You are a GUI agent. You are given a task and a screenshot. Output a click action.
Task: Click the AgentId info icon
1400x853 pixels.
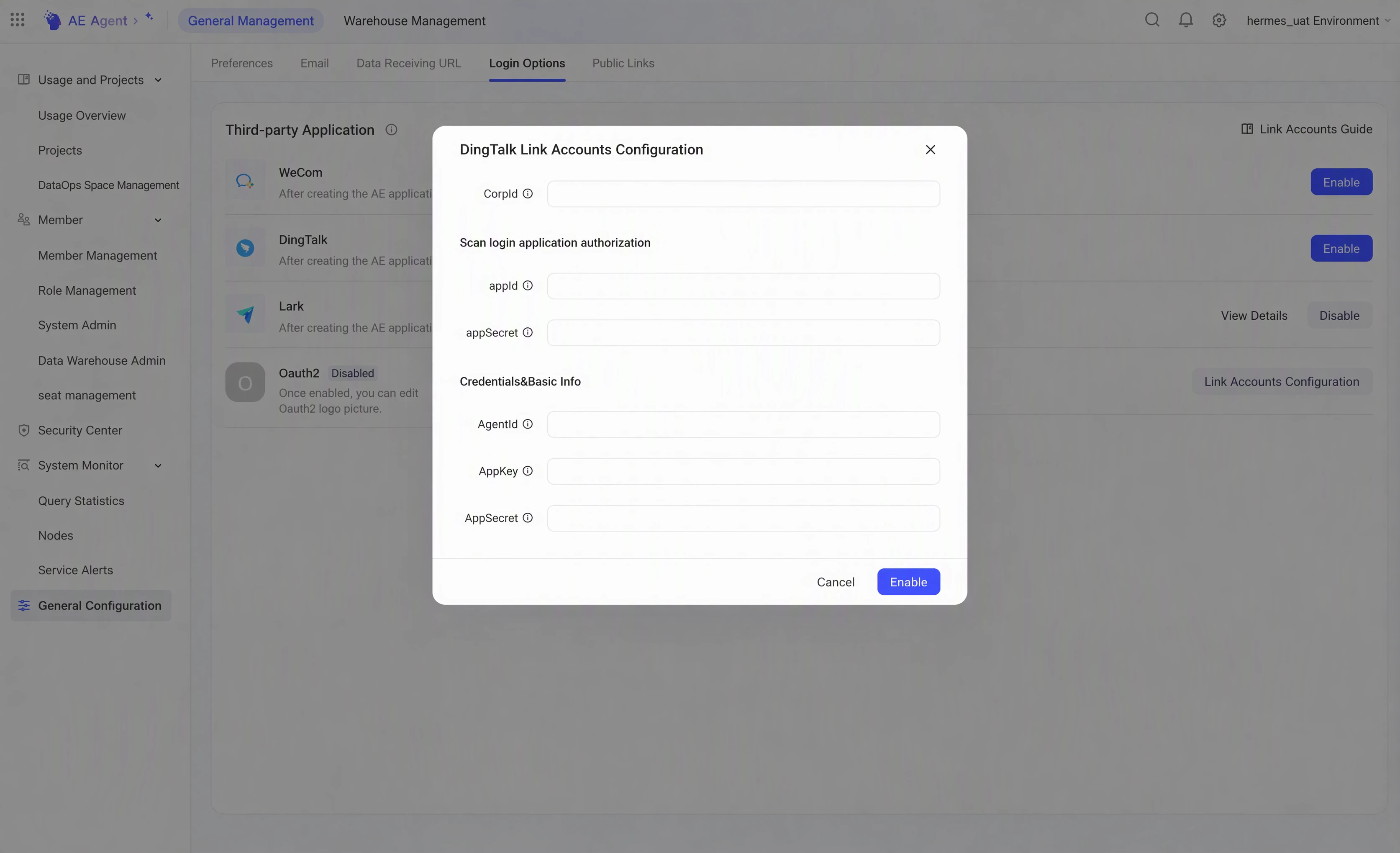pyautogui.click(x=527, y=424)
